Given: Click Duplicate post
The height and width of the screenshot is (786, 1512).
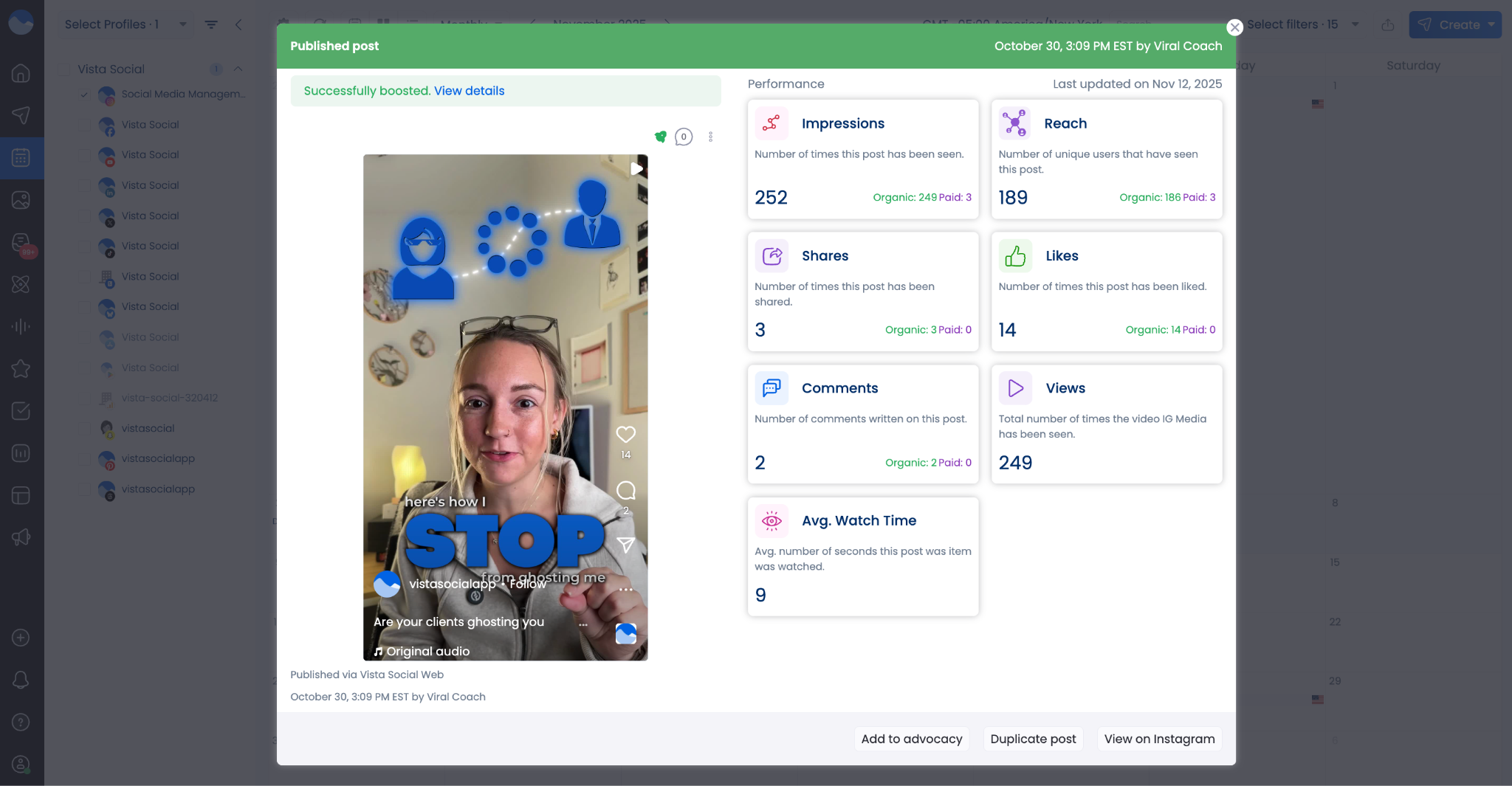Looking at the screenshot, I should 1033,739.
